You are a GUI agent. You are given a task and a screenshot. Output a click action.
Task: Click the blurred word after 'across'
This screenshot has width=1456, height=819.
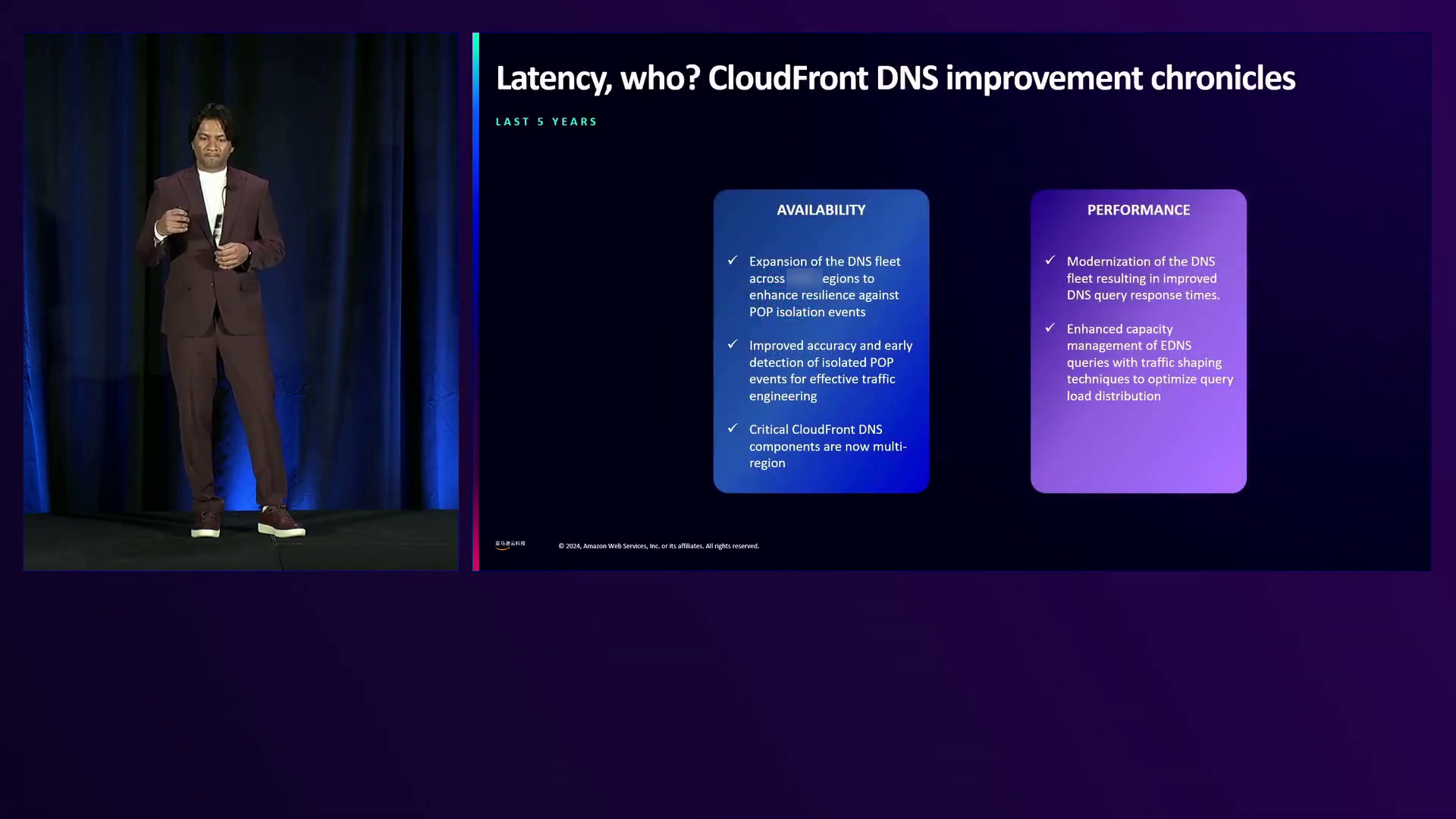click(804, 278)
